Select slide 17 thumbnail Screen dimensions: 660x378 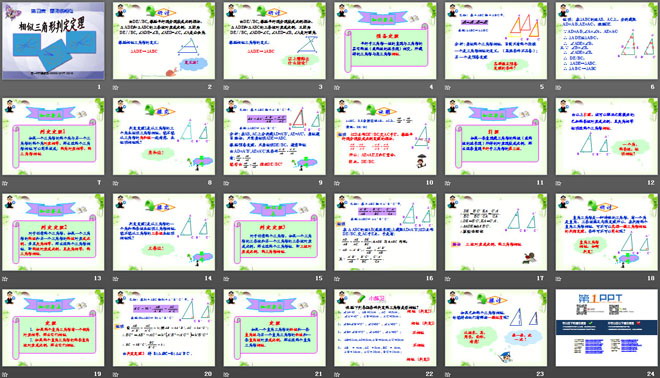(x=496, y=232)
